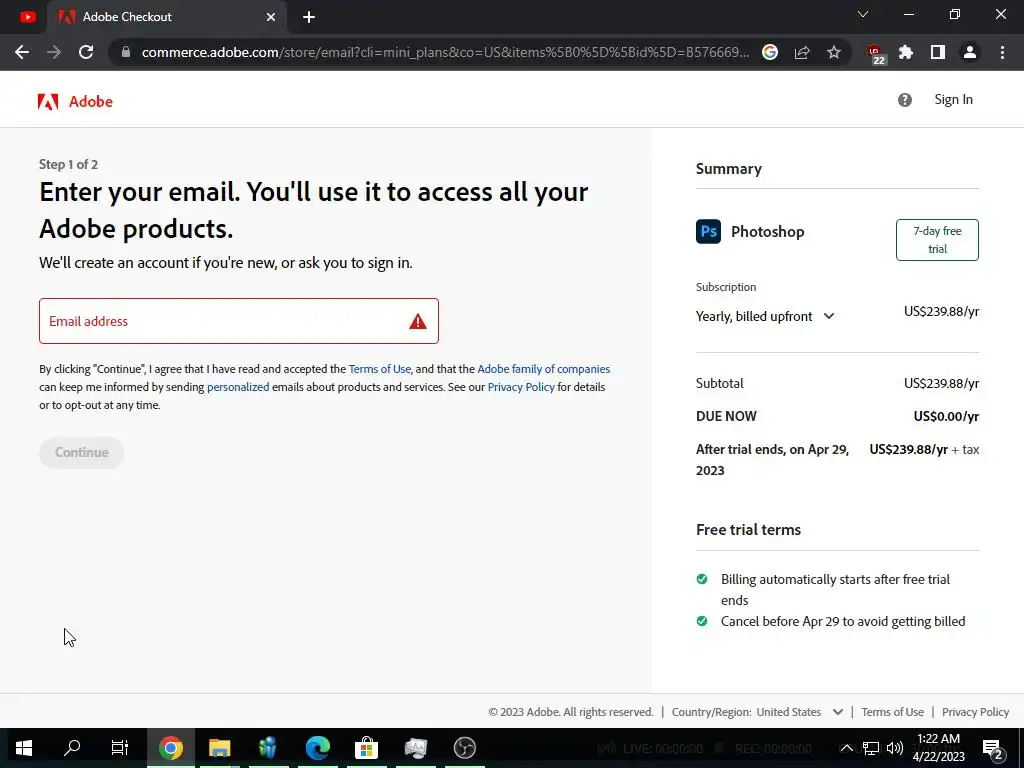Open a new browser tab
Viewport: 1024px width, 768px height.
(x=309, y=17)
